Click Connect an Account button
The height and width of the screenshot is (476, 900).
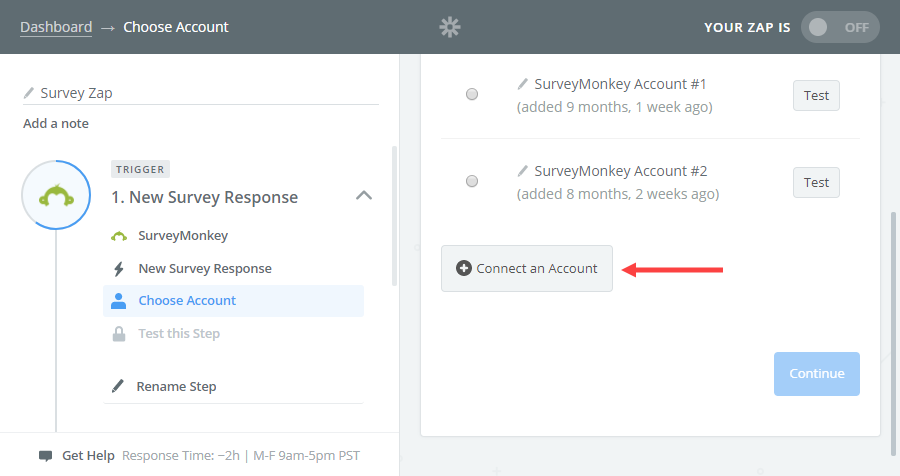527,269
